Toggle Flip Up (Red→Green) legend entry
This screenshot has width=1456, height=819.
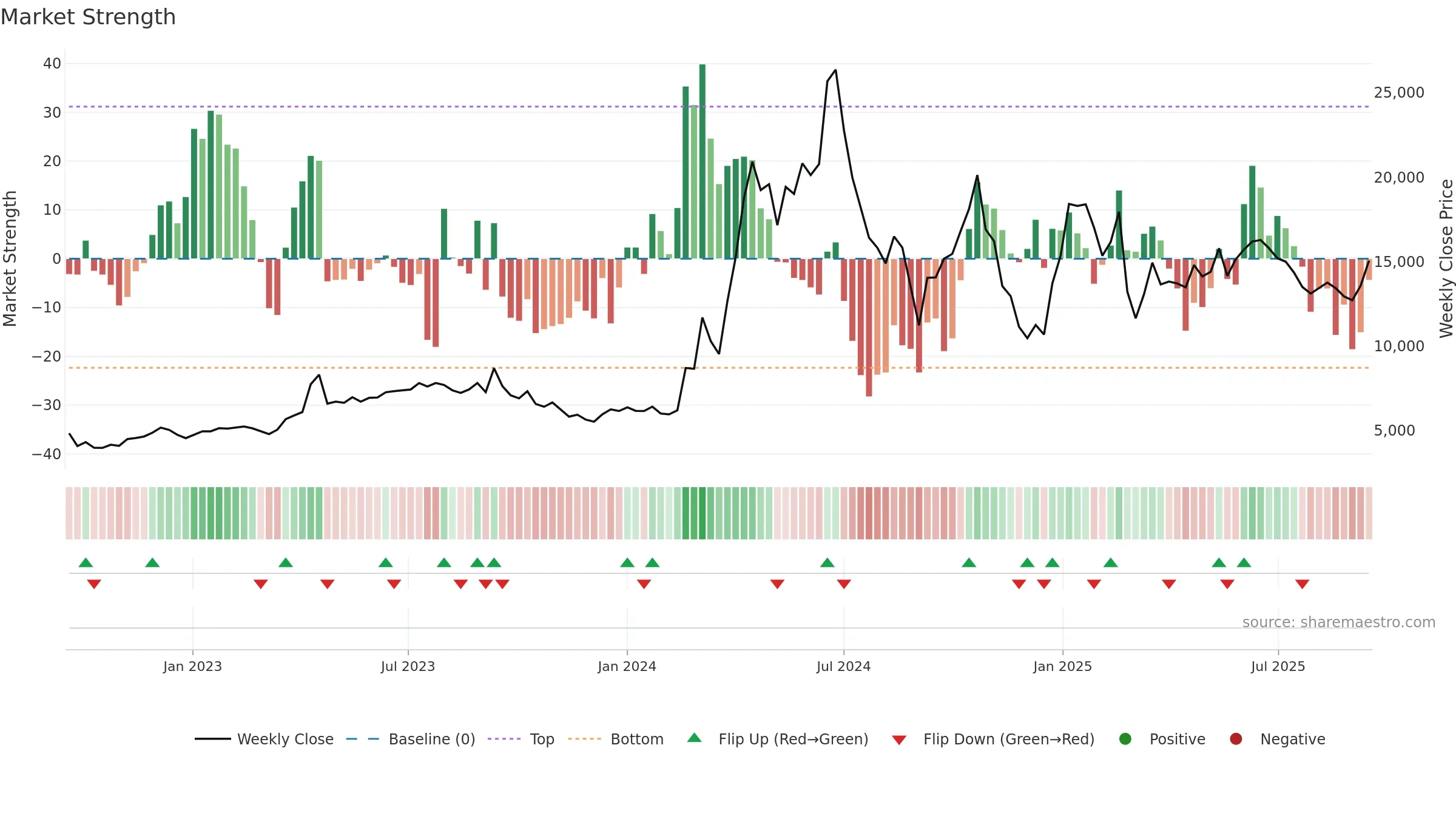(x=778, y=739)
